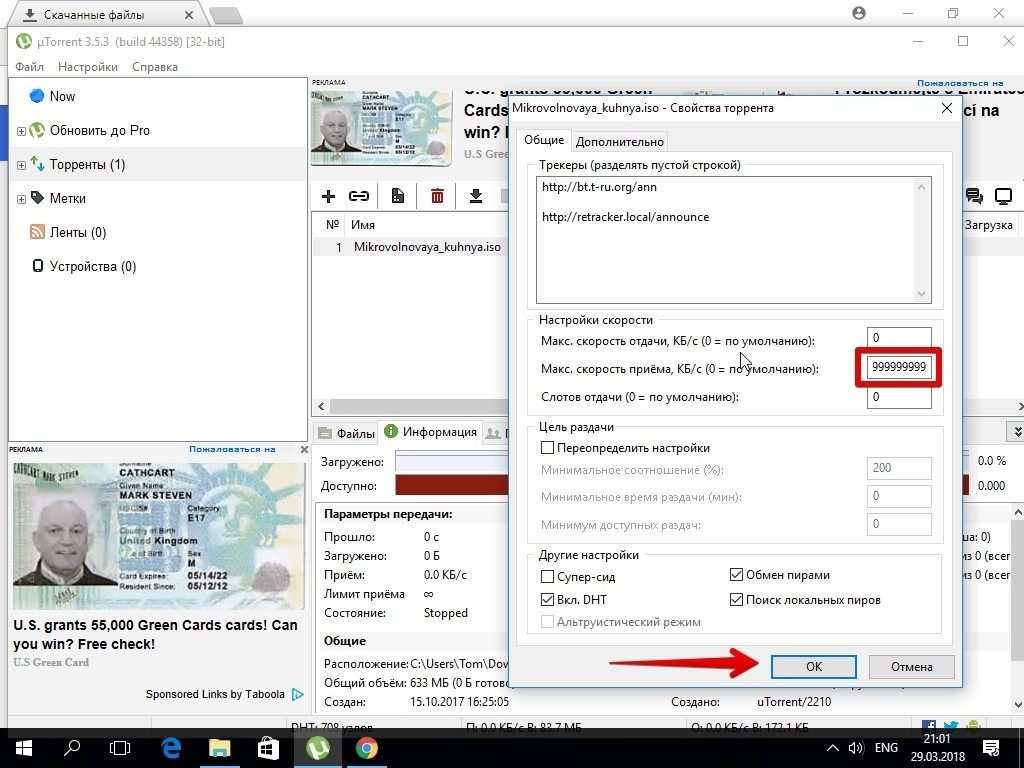Open the Справка menu
Screen dimensions: 1024x768
click(x=155, y=67)
